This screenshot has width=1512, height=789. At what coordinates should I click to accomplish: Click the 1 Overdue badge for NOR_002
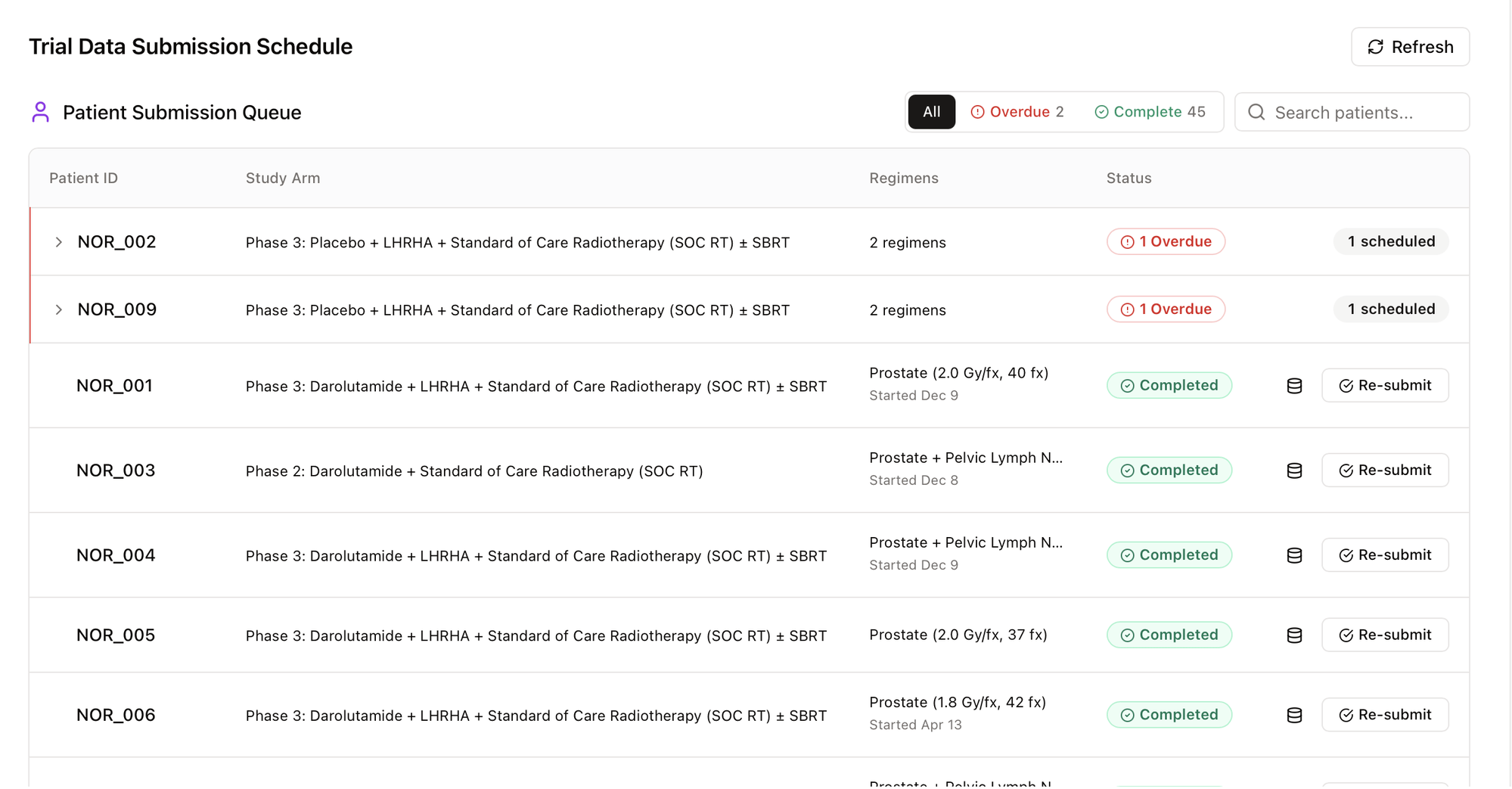tap(1166, 242)
